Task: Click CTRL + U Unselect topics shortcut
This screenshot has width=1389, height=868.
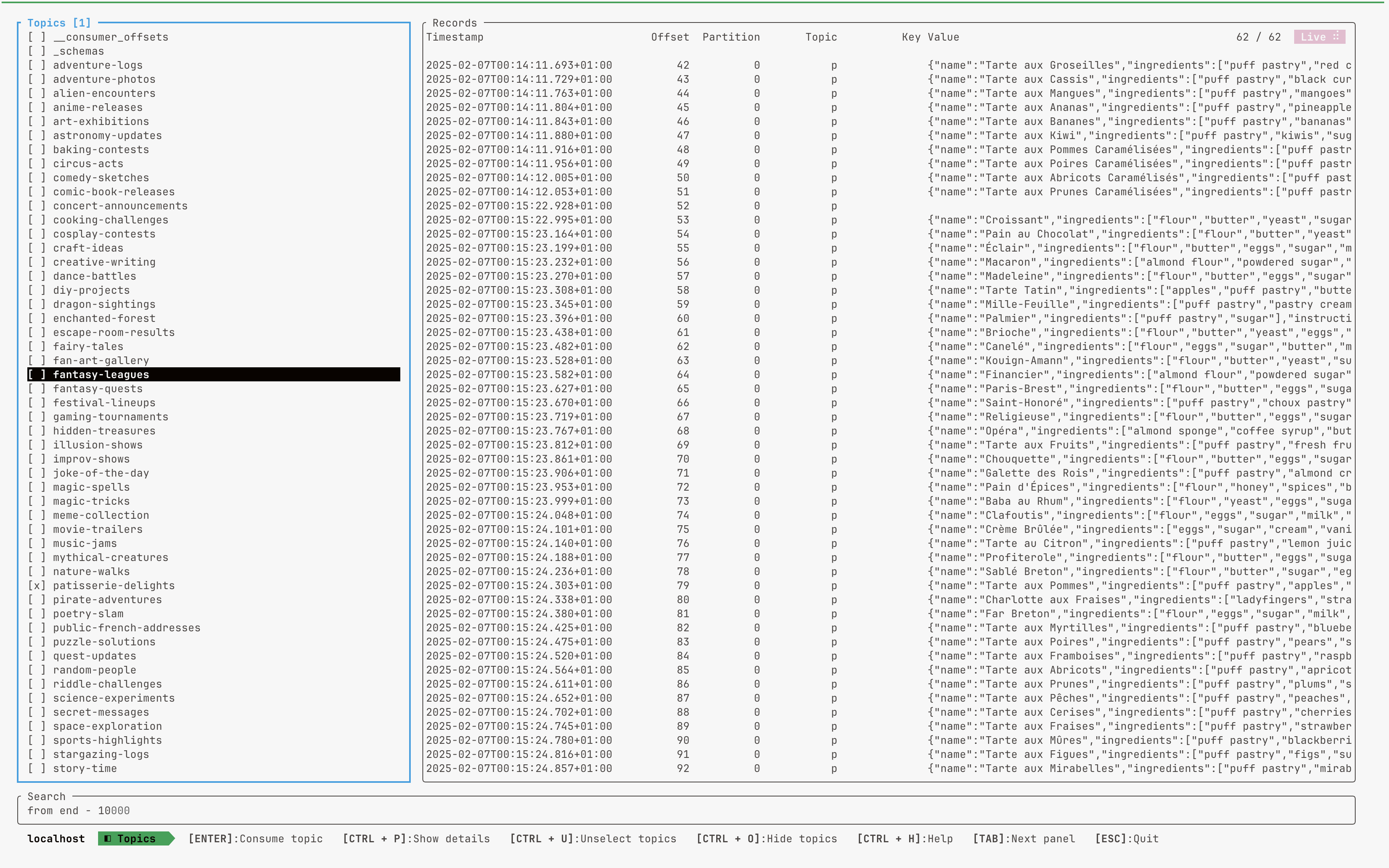Action: (x=593, y=839)
